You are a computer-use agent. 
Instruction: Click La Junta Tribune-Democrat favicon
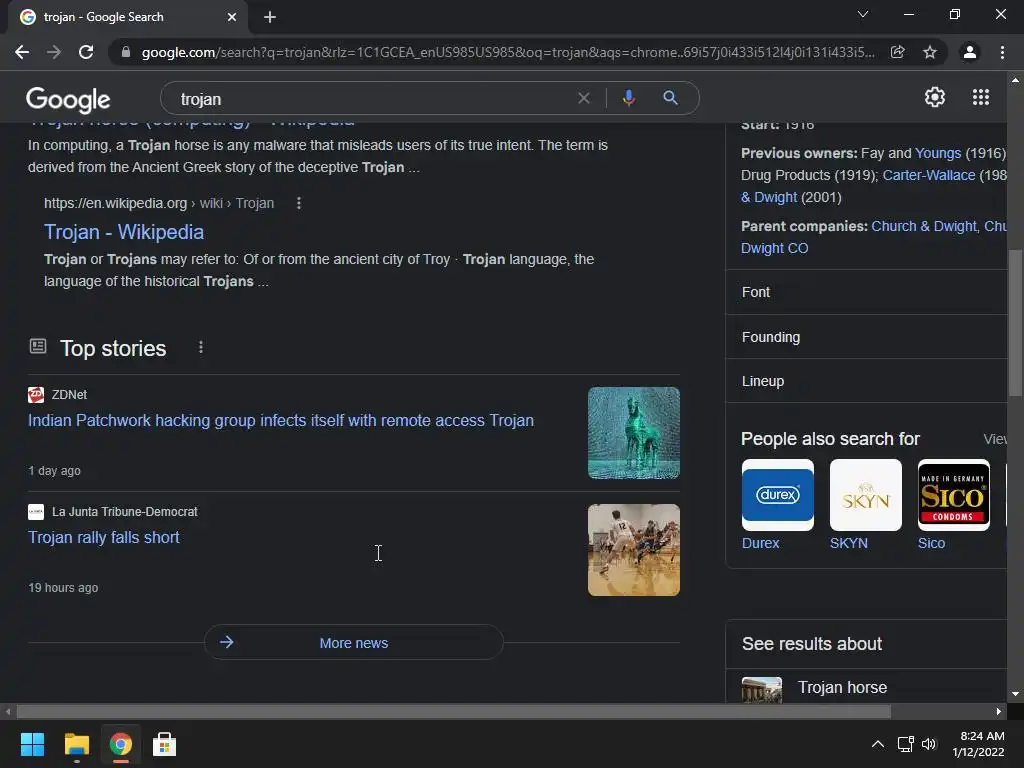(x=36, y=511)
